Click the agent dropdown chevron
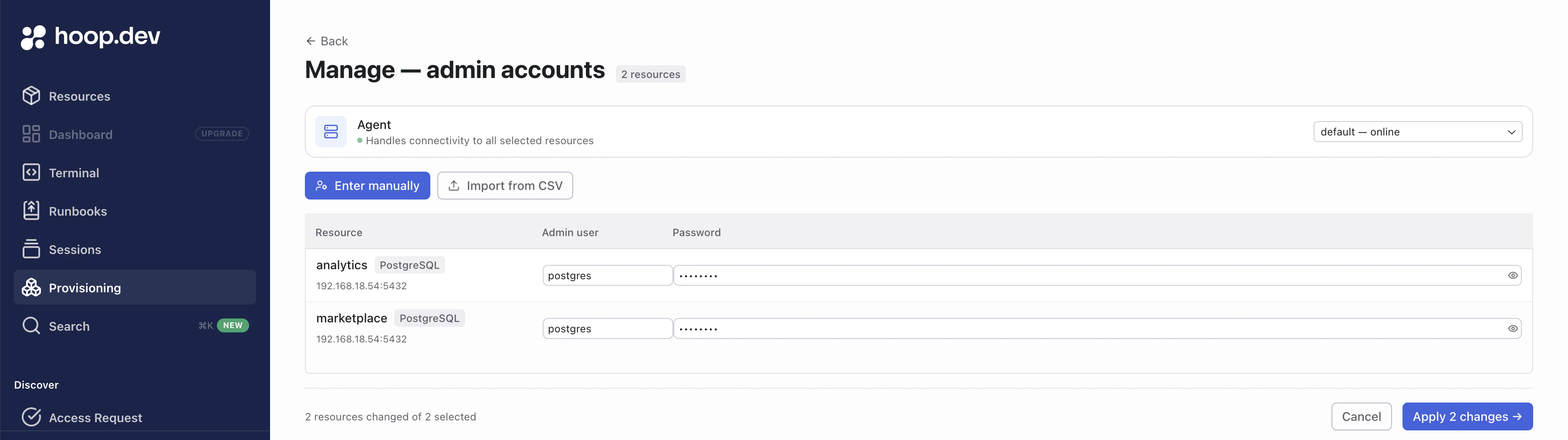 click(x=1511, y=132)
